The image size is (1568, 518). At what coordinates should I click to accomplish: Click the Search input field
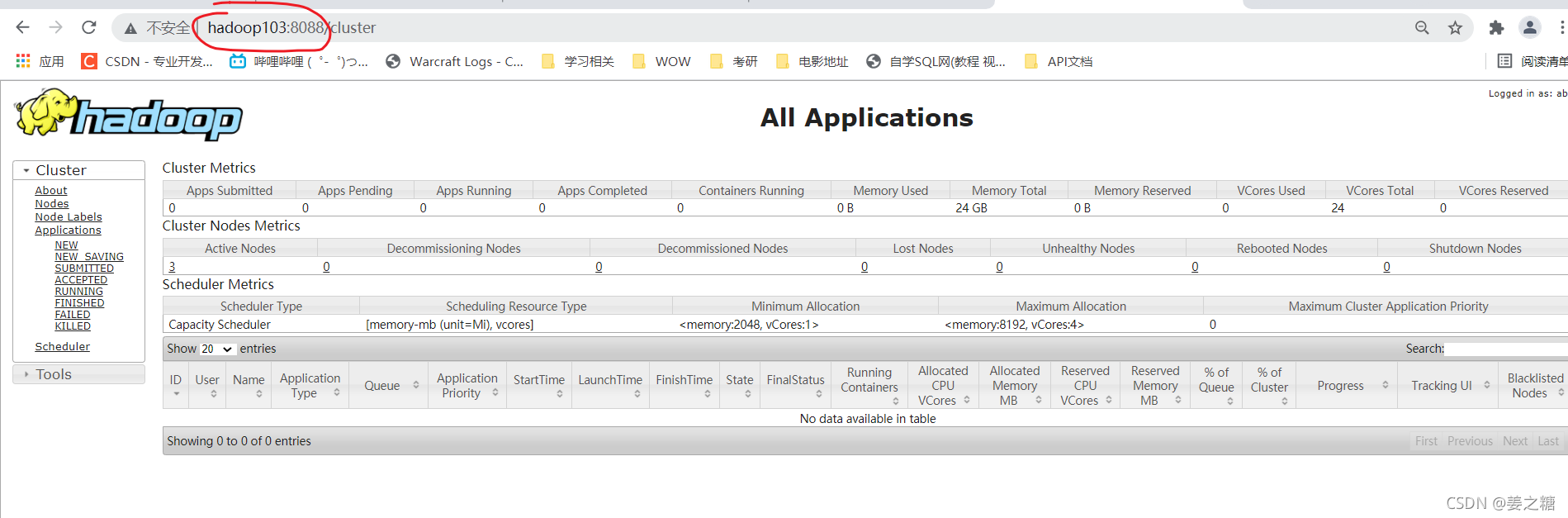click(1507, 349)
